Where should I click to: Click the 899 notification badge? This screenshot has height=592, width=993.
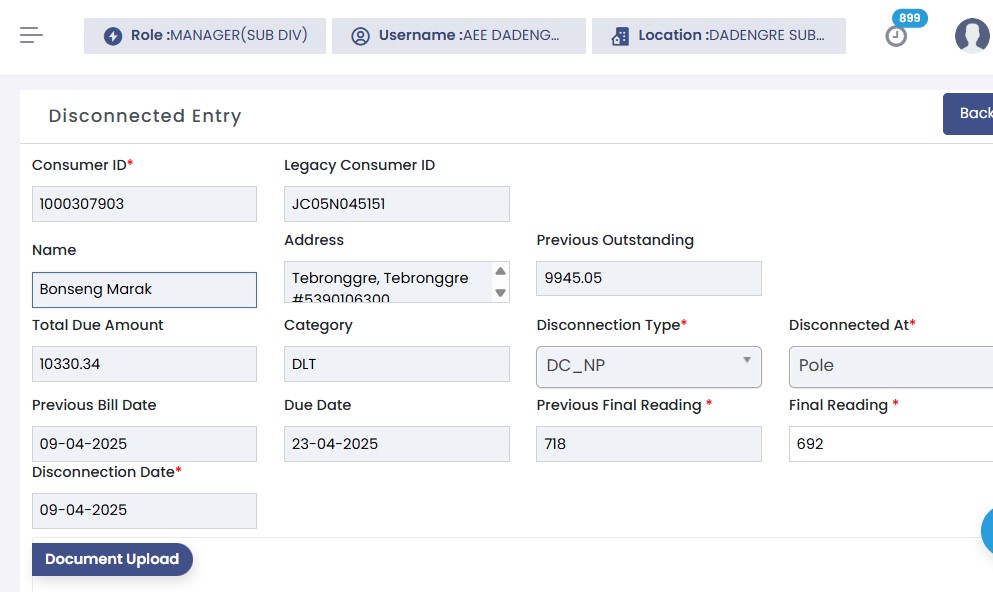909,18
